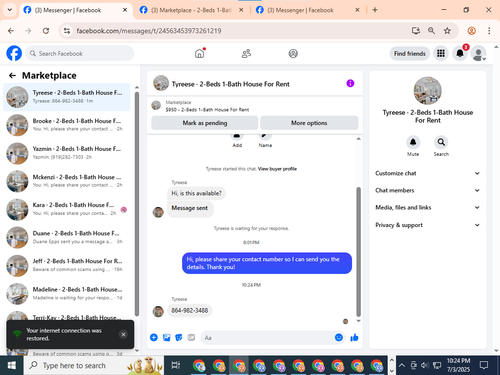The width and height of the screenshot is (500, 375).
Task: Open Task View on the taskbar
Action: (x=175, y=366)
